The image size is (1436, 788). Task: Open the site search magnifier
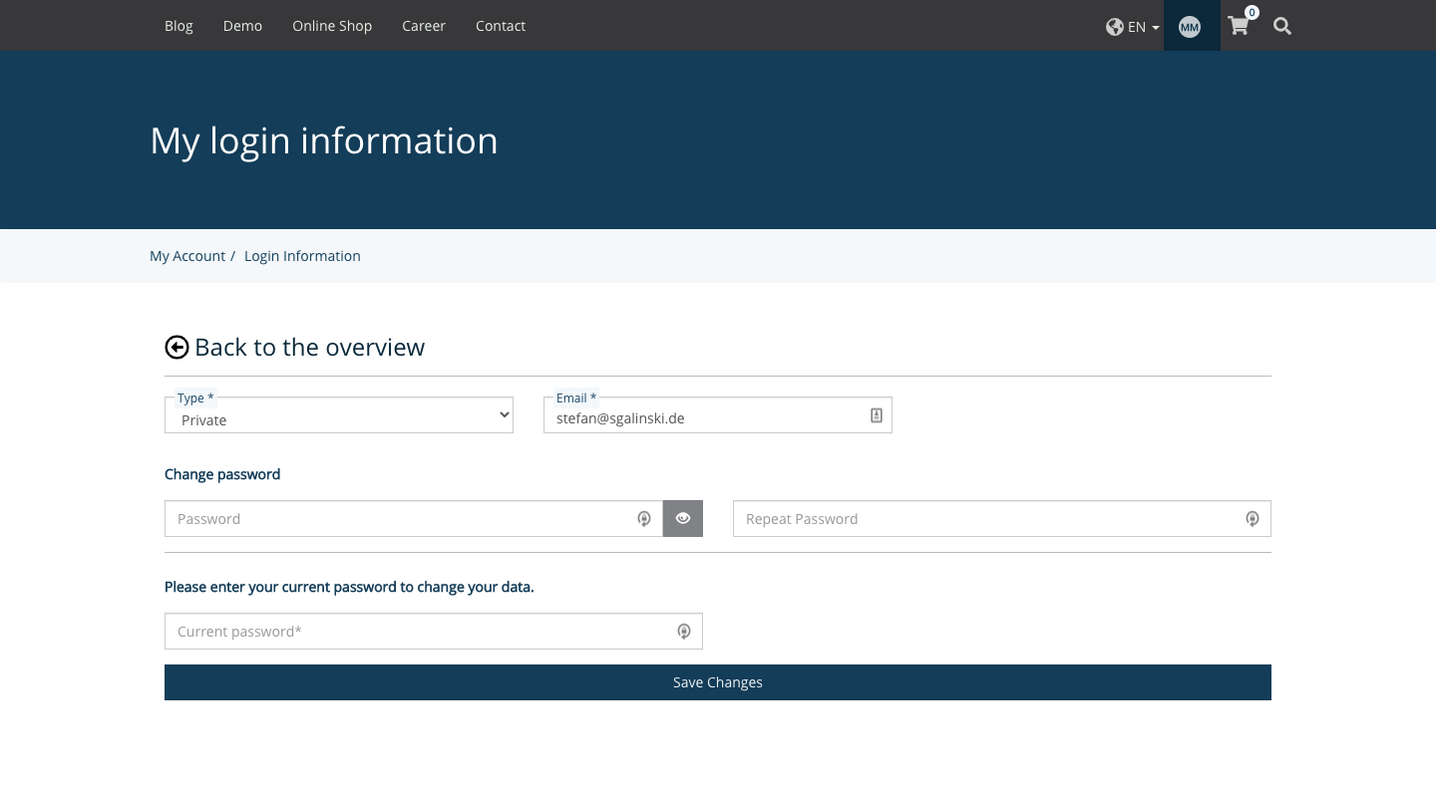(x=1281, y=26)
